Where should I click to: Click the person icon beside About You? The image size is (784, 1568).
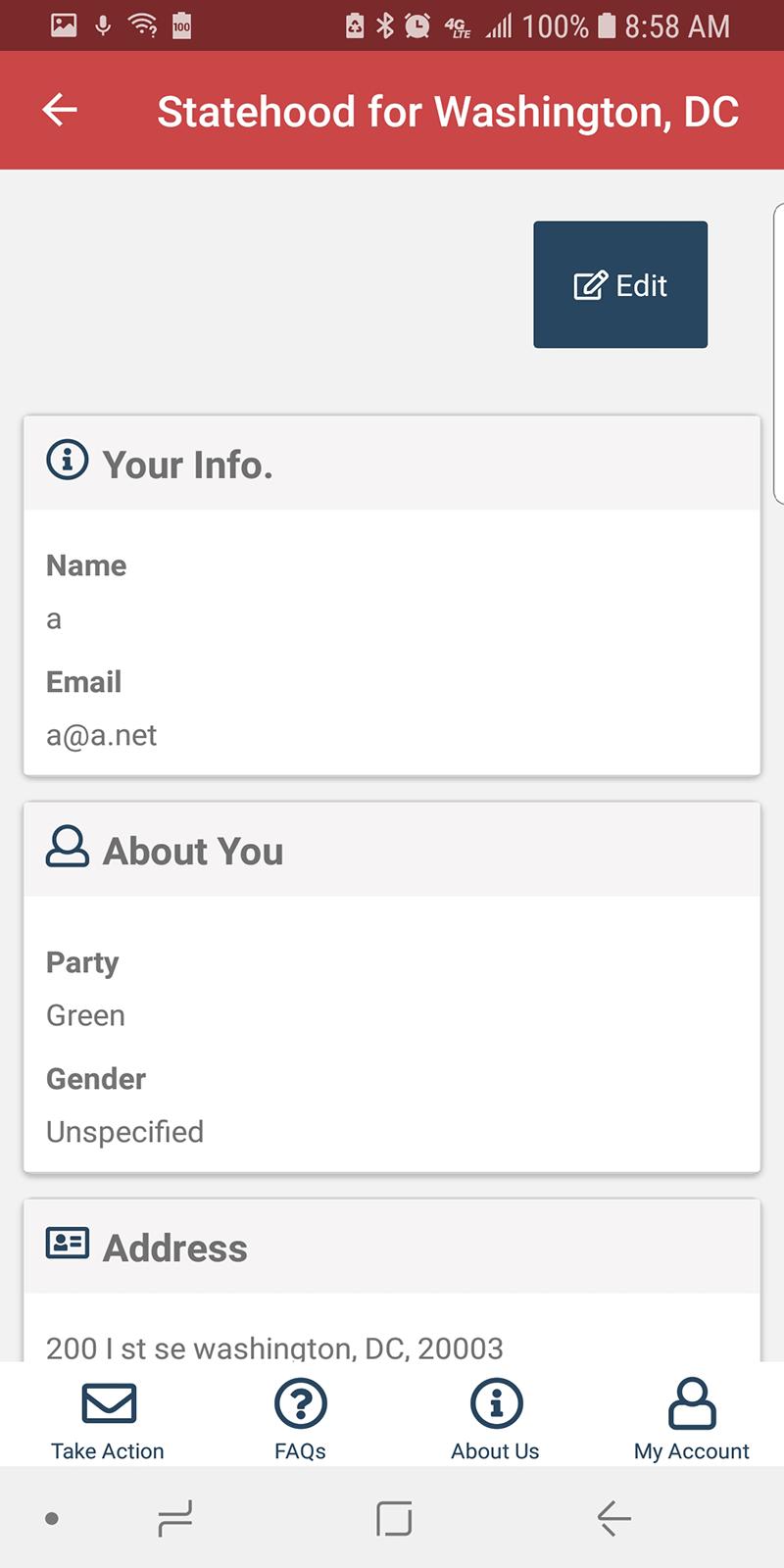(x=68, y=847)
